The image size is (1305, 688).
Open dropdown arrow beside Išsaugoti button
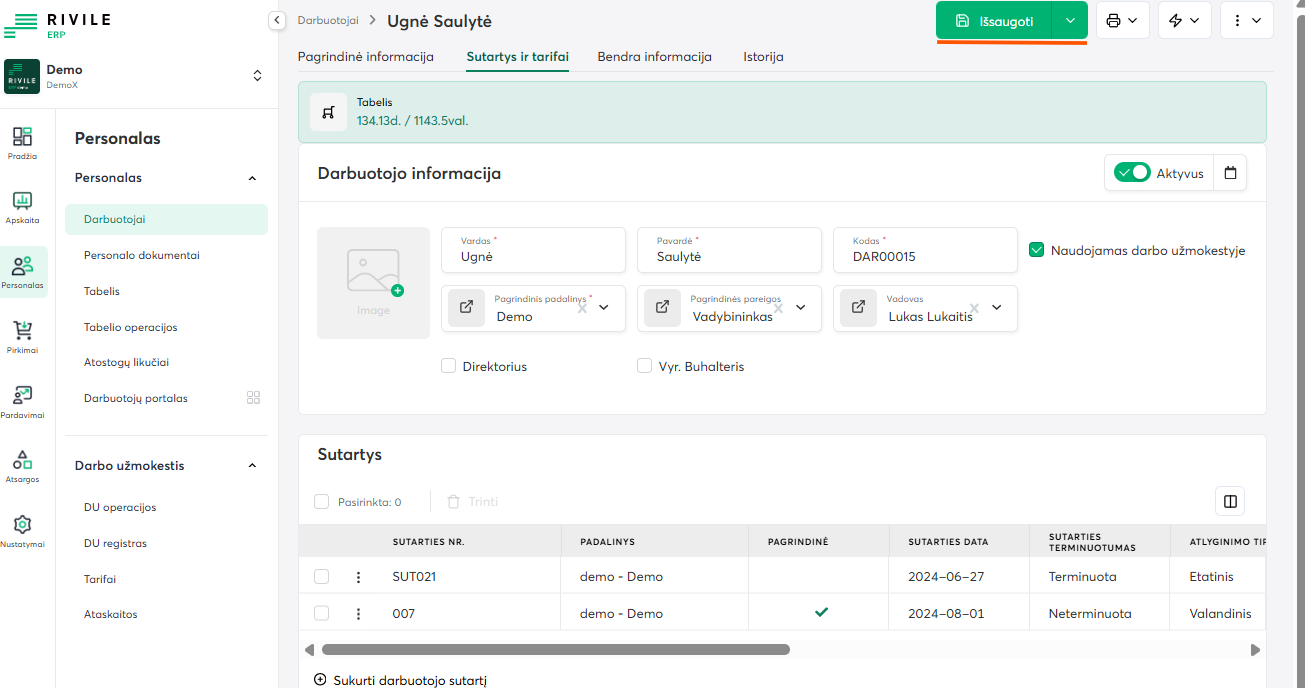tap(1070, 21)
